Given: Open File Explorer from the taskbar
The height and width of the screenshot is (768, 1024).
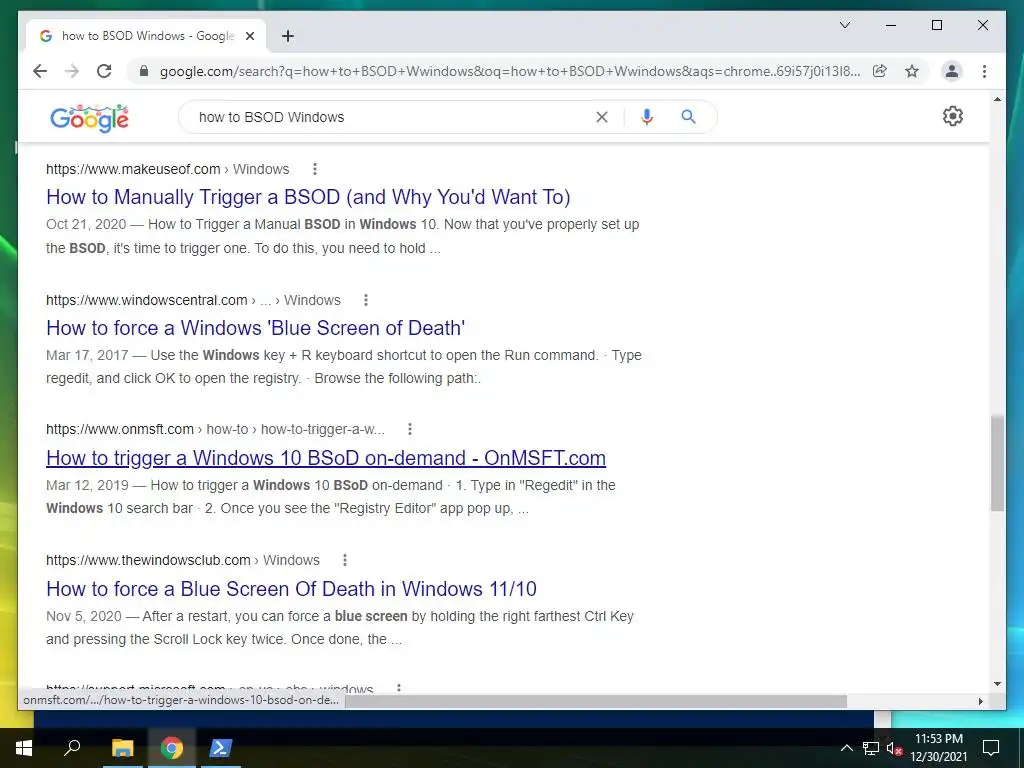Looking at the screenshot, I should 122,748.
